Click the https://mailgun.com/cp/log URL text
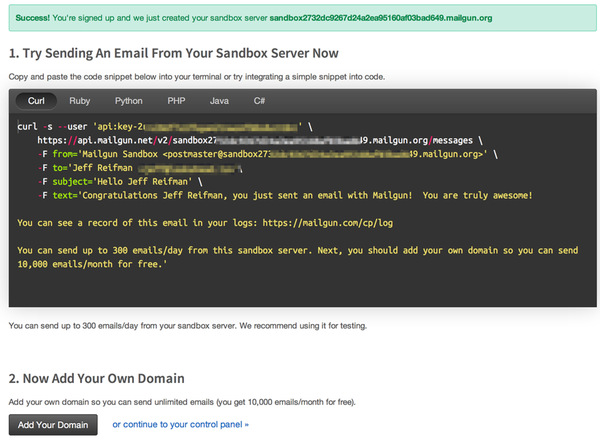 coord(328,223)
